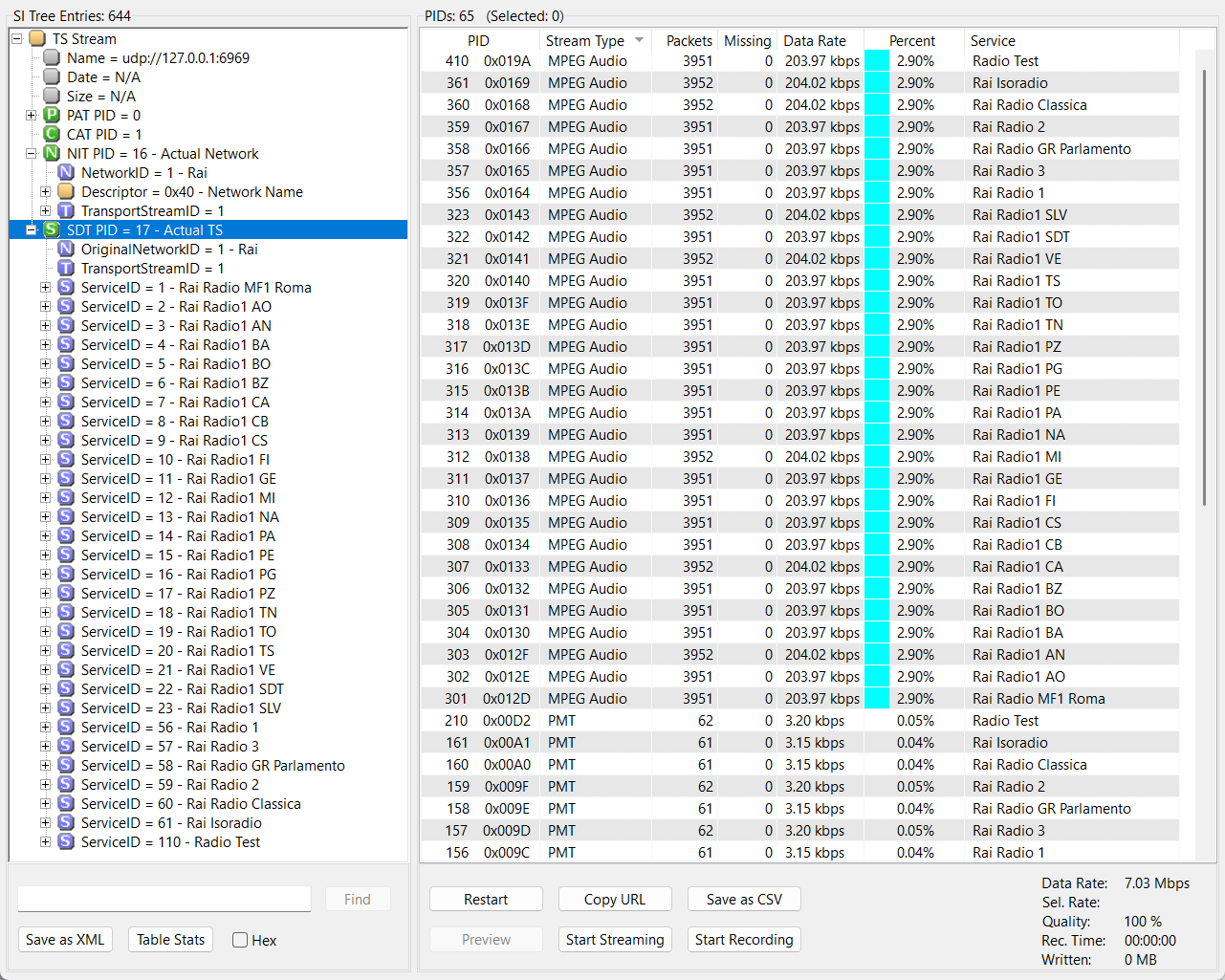Click the icon beside Date = N/A
1225x980 pixels.
click(52, 77)
